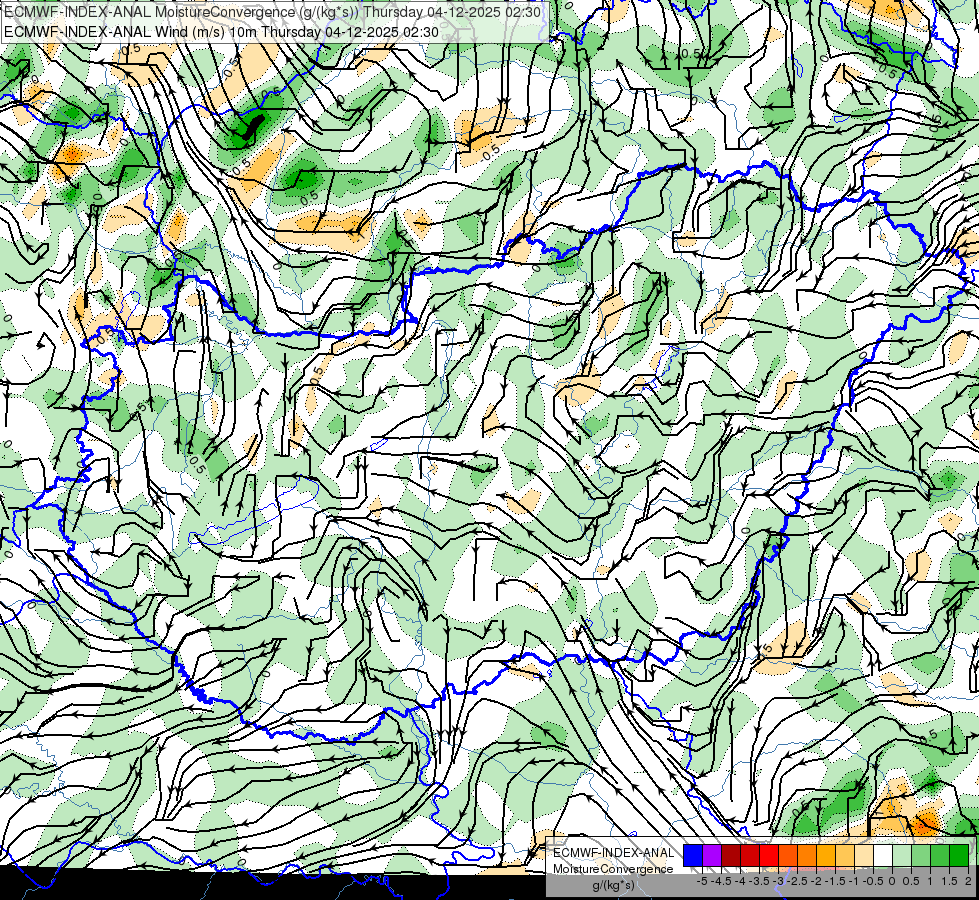
Task: Click the legend tick value -2
Action: click(x=816, y=881)
